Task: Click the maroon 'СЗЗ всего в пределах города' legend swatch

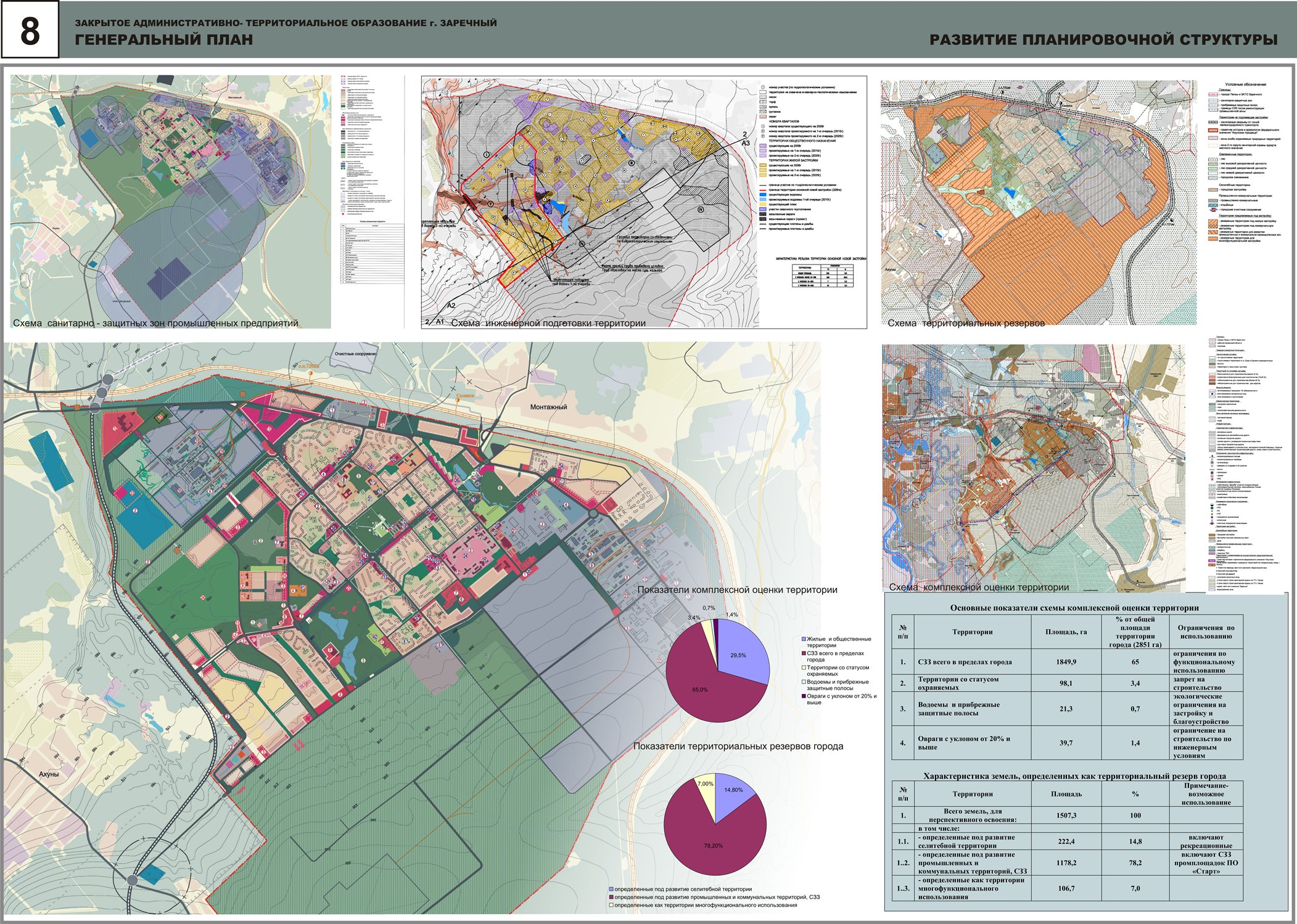Action: pos(803,653)
